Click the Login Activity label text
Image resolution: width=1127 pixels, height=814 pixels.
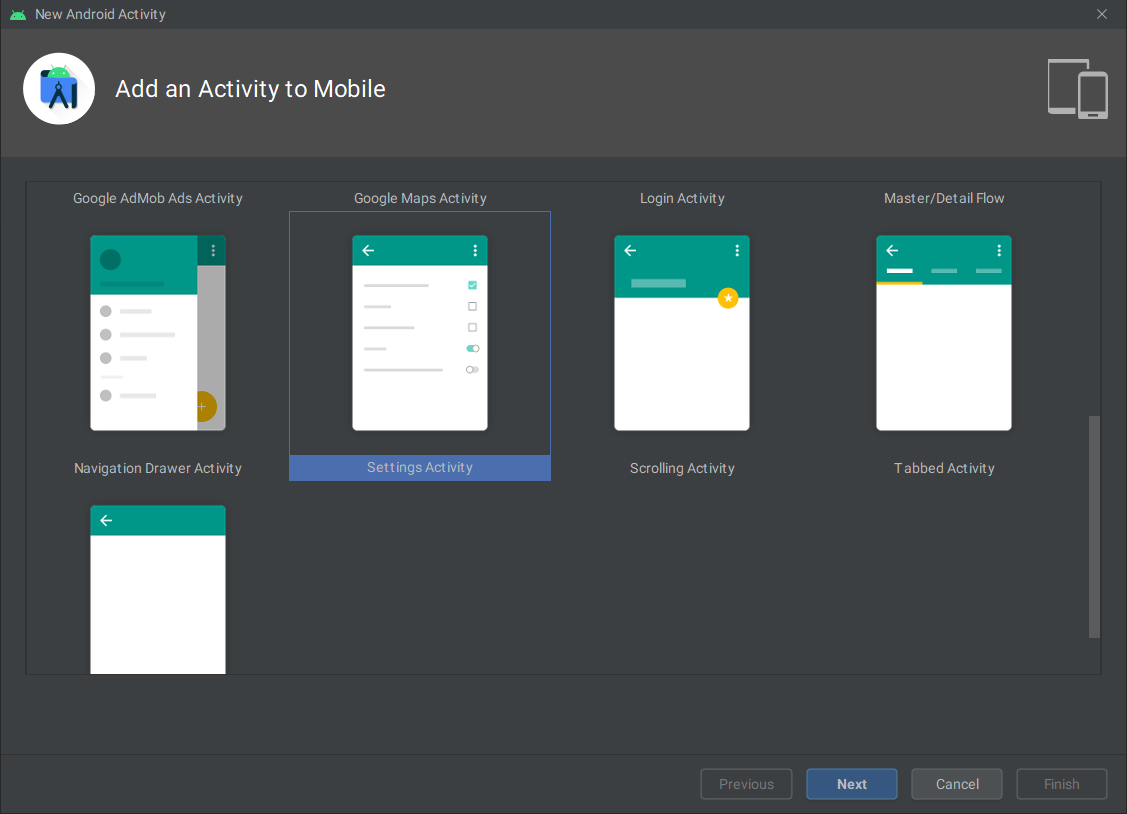coord(681,197)
